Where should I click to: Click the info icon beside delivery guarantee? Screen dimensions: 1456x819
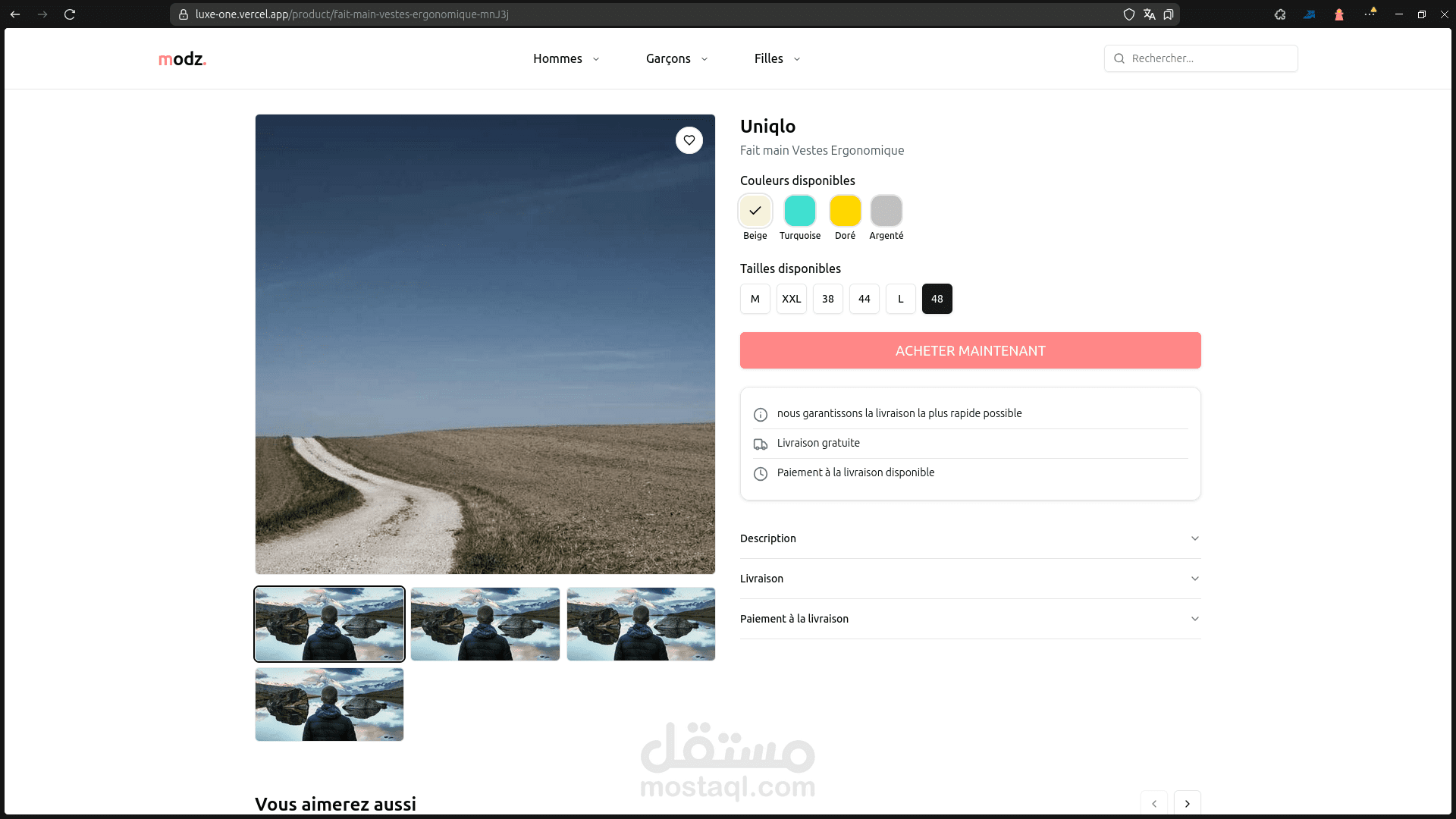click(760, 414)
